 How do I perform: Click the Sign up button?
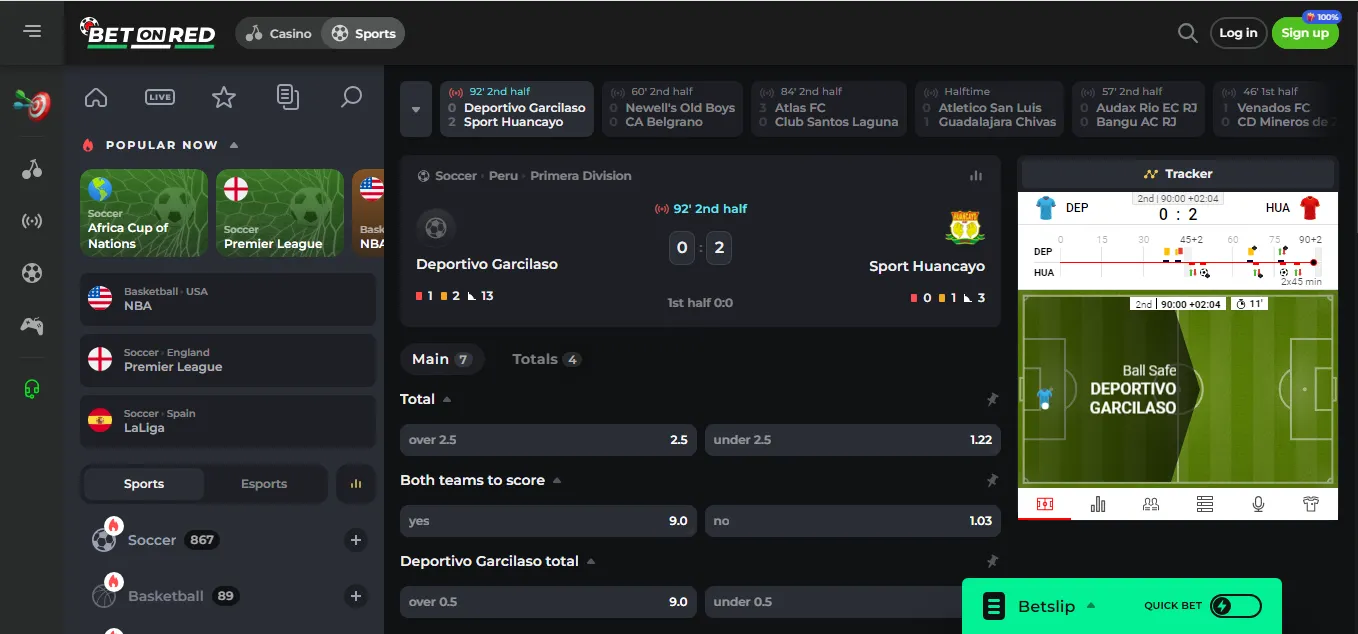pyautogui.click(x=1304, y=33)
